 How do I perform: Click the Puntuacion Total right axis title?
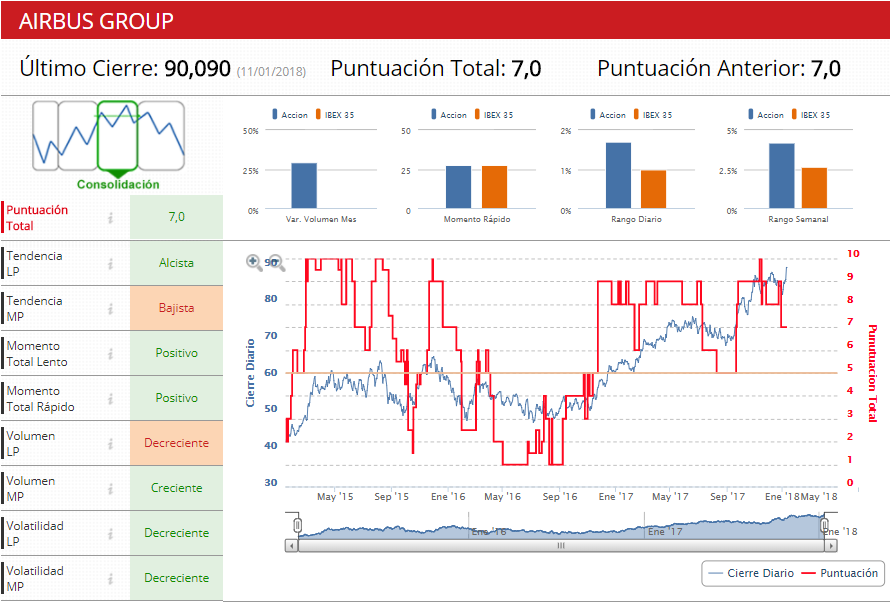point(872,373)
